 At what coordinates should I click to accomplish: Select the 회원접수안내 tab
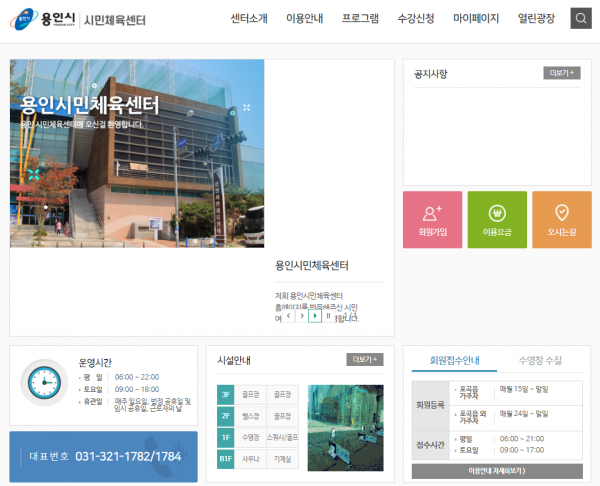(455, 360)
